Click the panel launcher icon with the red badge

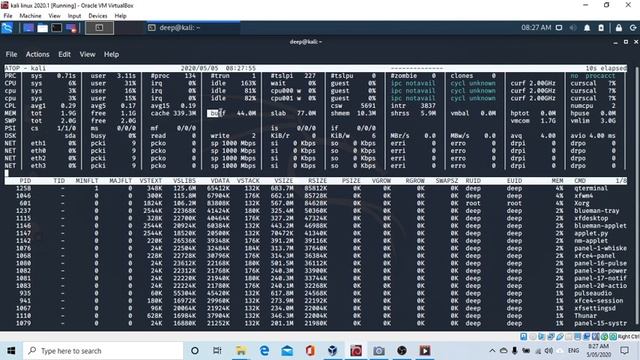[71, 28]
